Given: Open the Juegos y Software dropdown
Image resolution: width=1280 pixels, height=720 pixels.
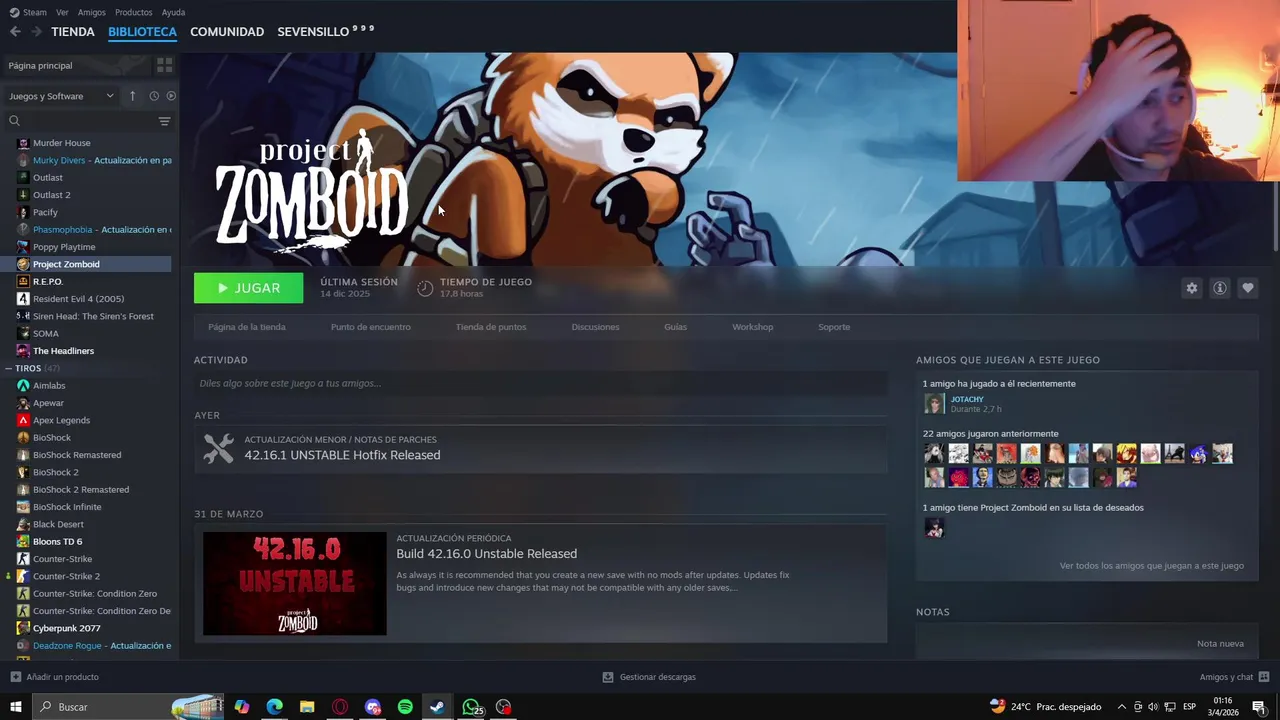Looking at the screenshot, I should 62,96.
